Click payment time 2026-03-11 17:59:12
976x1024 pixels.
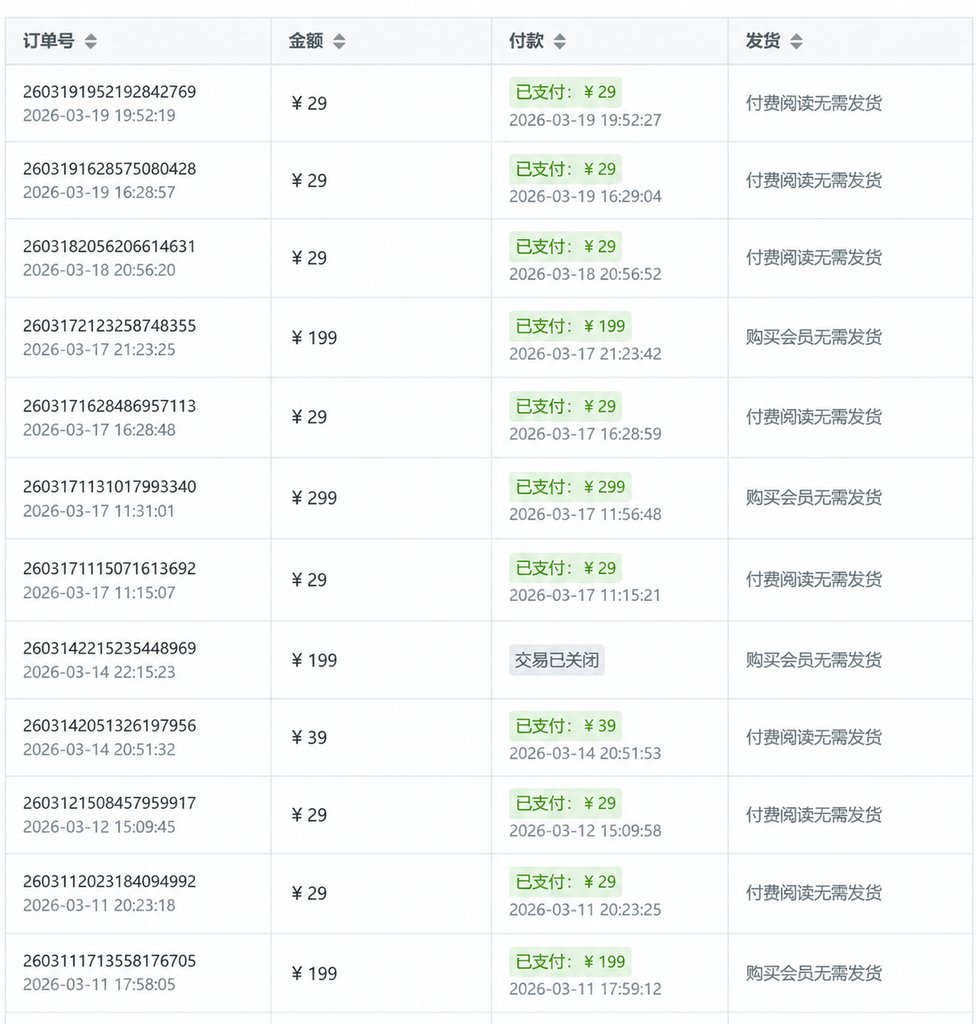coord(585,989)
